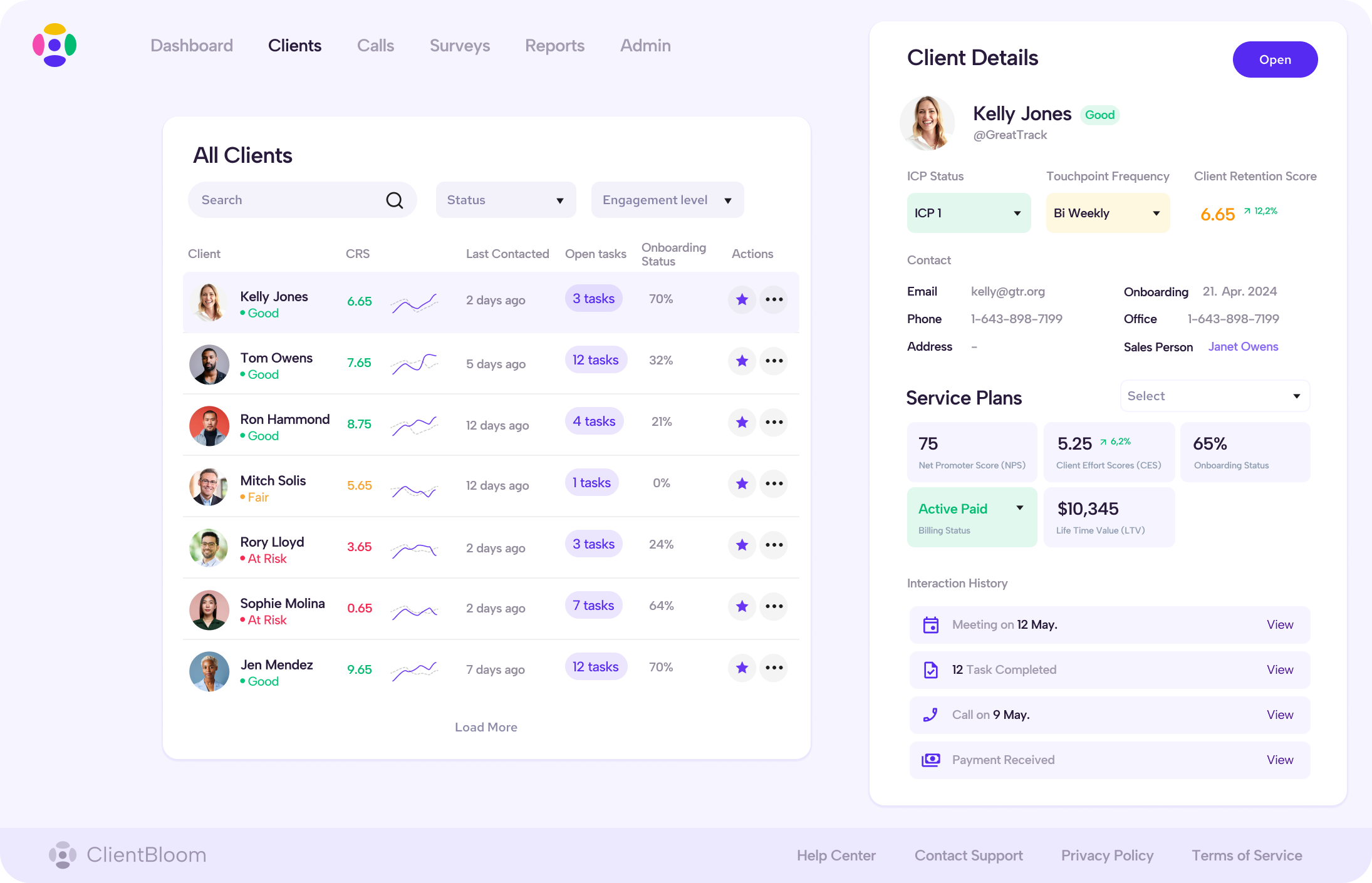Open the ICP 1 status dropdown
The image size is (1372, 883).
[x=968, y=214]
